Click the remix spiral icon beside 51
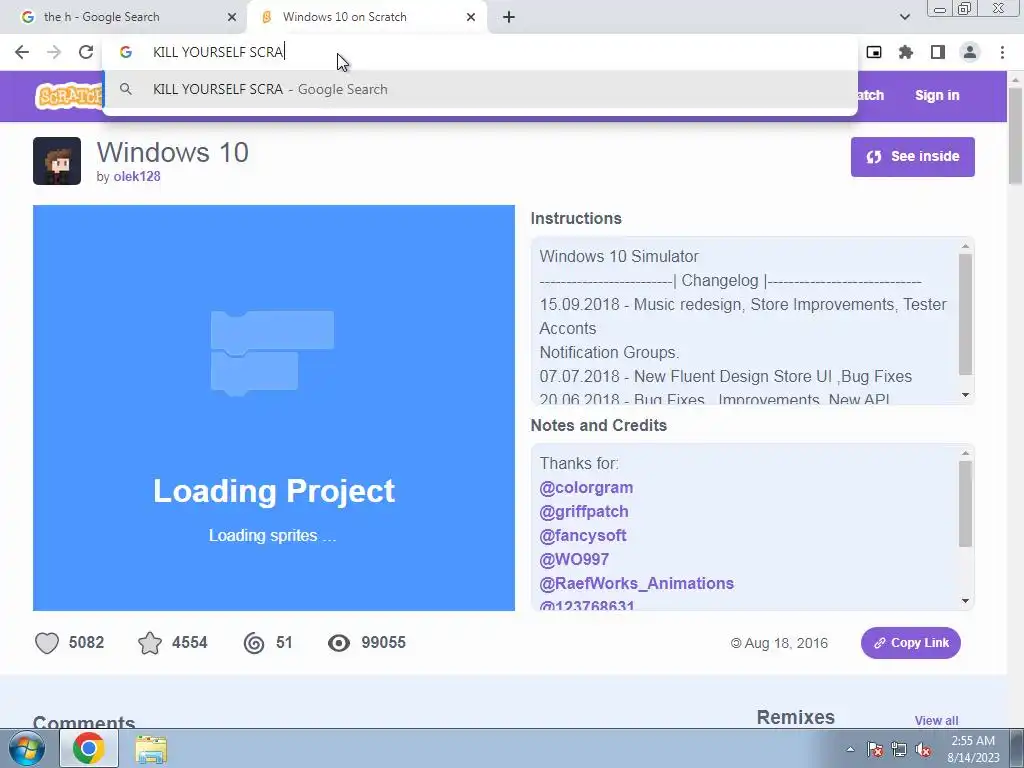The image size is (1024, 768). point(254,643)
